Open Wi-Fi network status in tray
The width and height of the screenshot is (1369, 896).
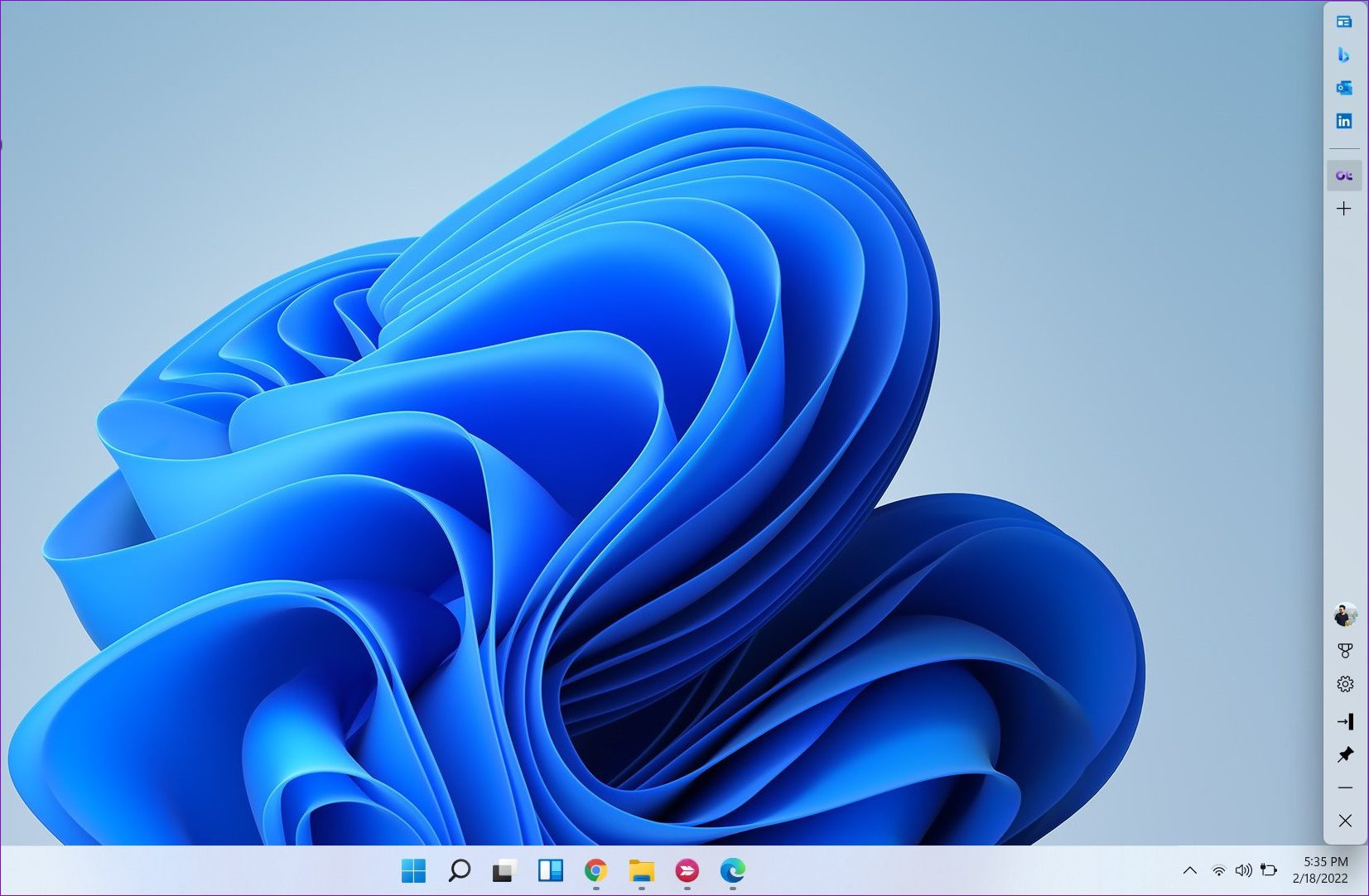(1218, 870)
